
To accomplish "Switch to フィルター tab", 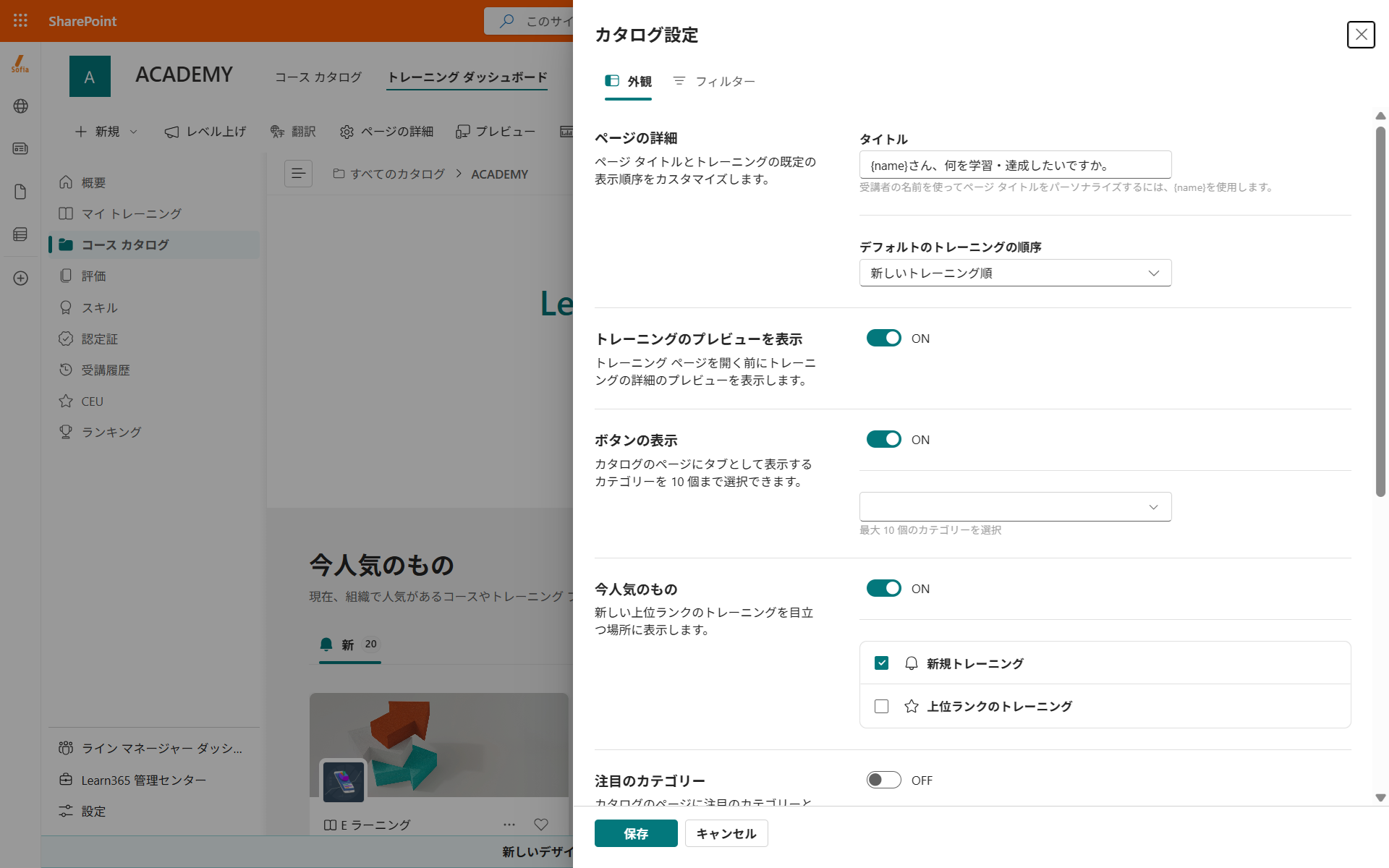I will point(714,82).
